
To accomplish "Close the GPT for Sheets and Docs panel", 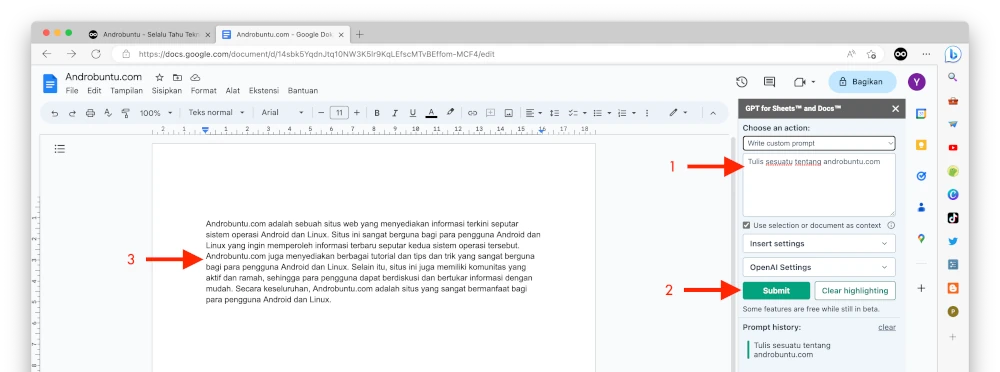I will (x=895, y=108).
